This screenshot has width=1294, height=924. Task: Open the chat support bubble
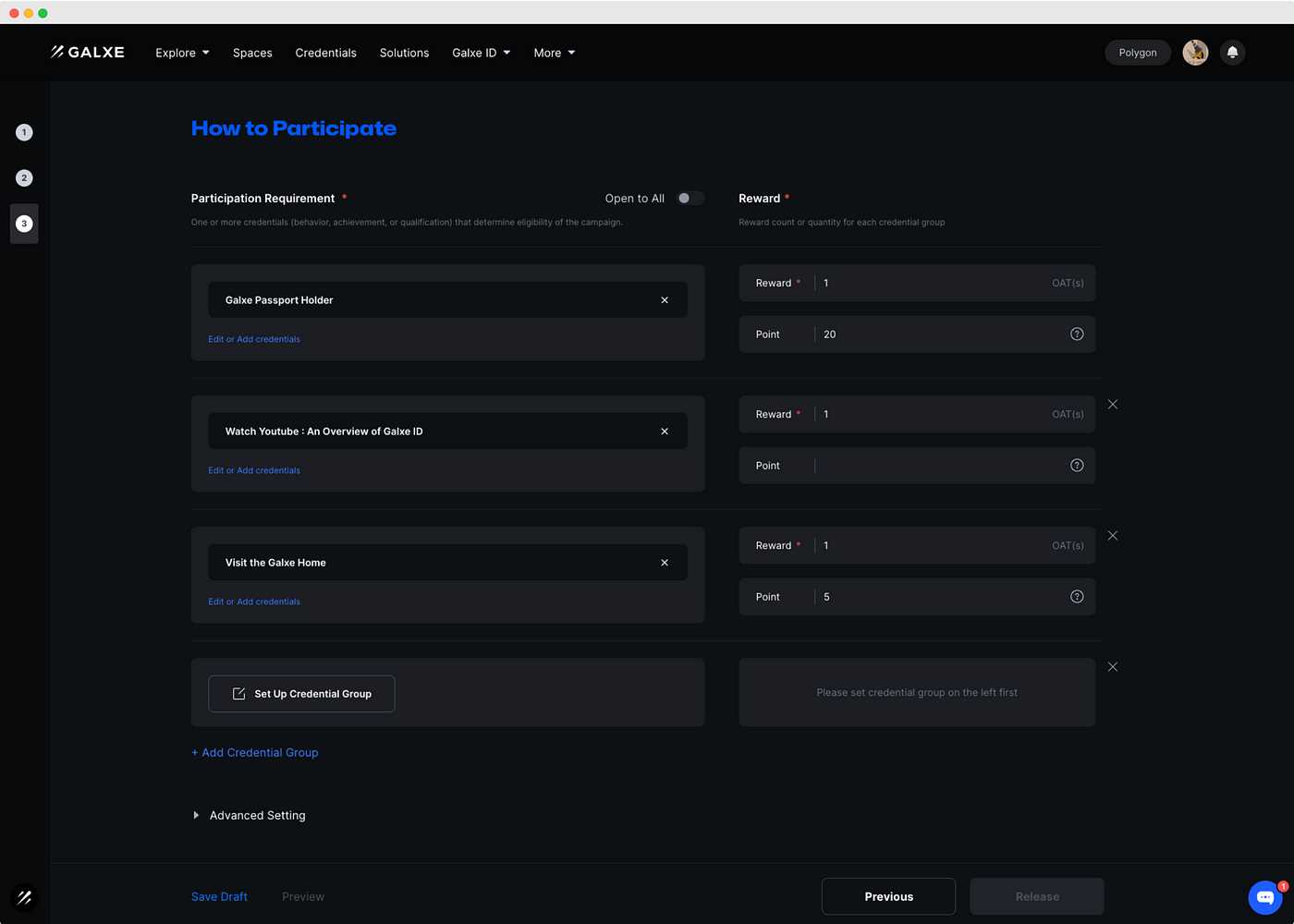point(1265,897)
